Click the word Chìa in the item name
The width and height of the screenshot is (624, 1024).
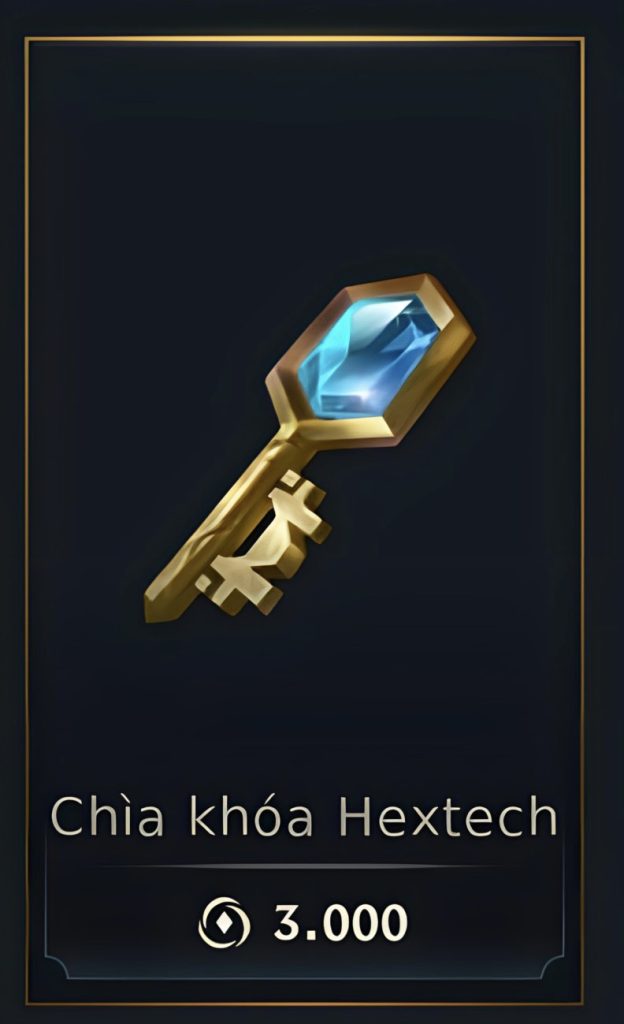point(106,815)
